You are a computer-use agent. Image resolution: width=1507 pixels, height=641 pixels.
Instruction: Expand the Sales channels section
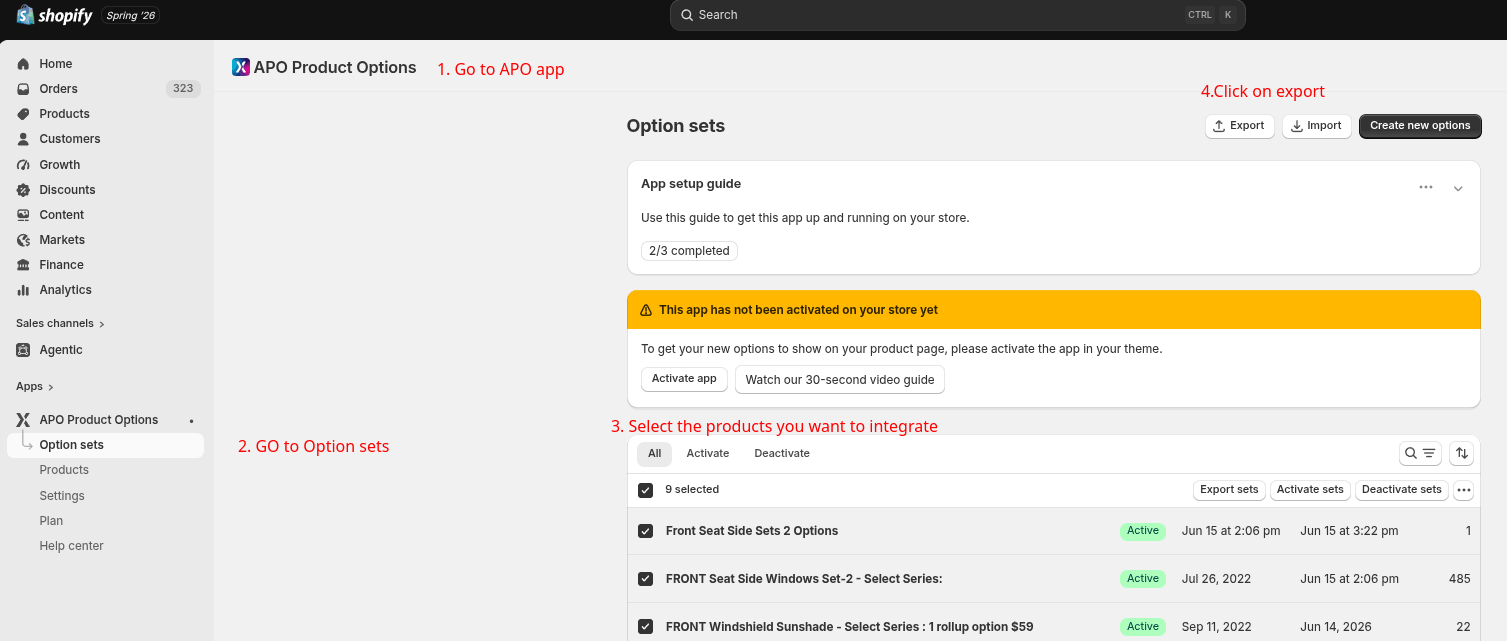[61, 324]
